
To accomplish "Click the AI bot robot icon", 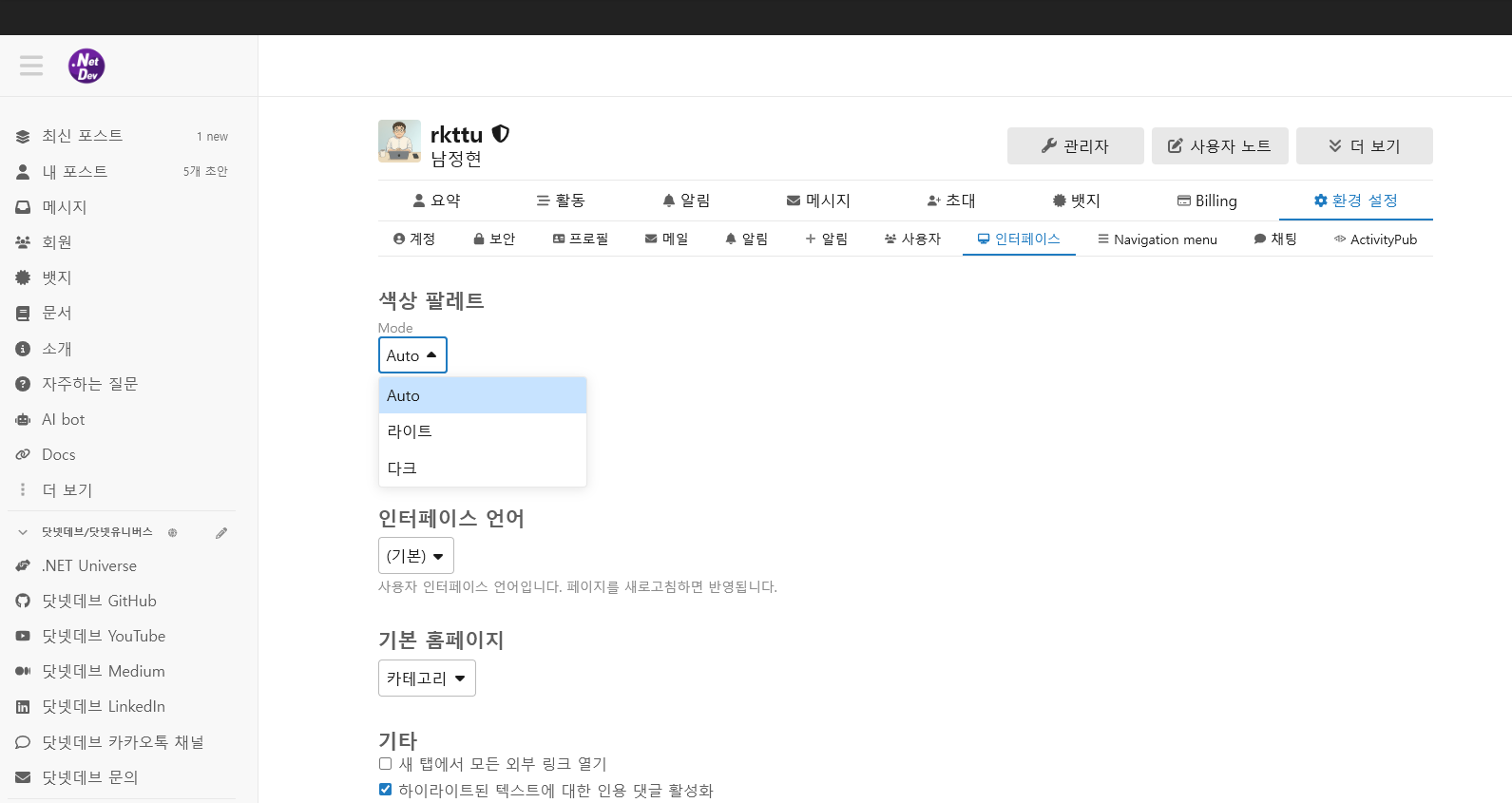I will point(23,419).
